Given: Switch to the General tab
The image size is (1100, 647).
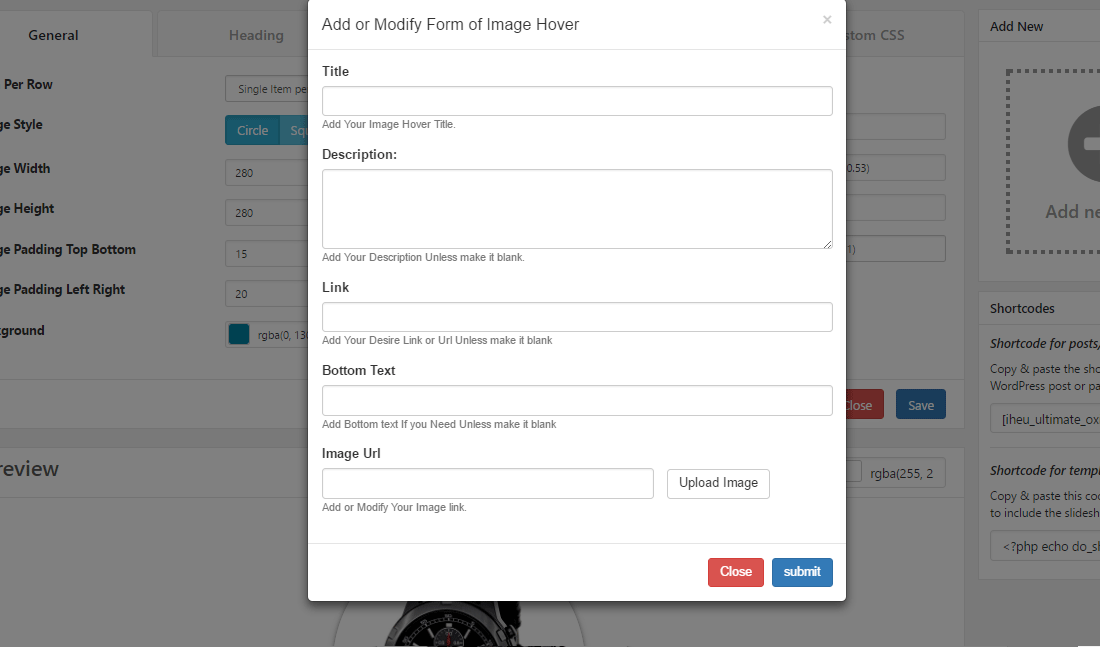Looking at the screenshot, I should point(54,35).
